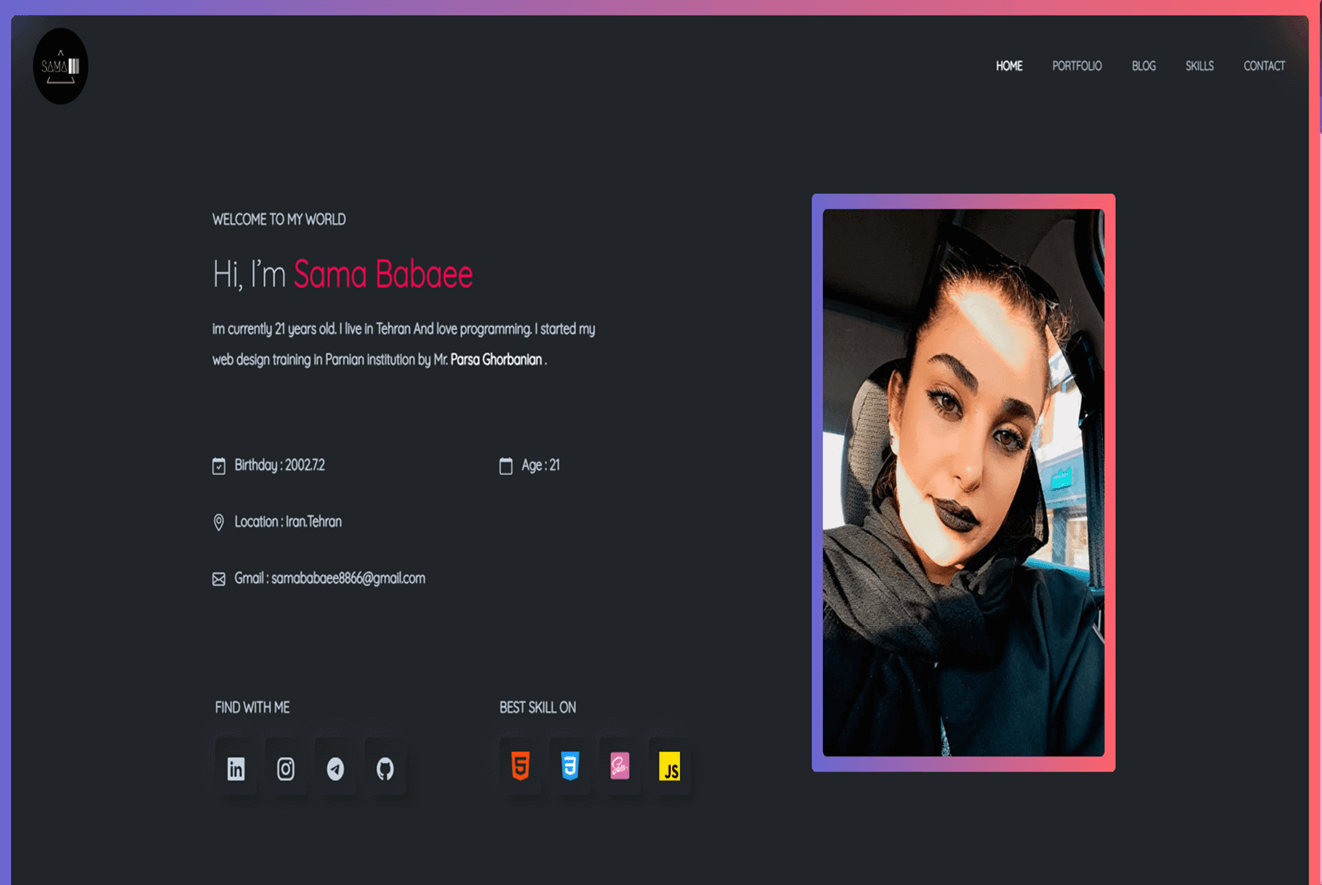Select the CSS3 skill icon

[x=570, y=766]
